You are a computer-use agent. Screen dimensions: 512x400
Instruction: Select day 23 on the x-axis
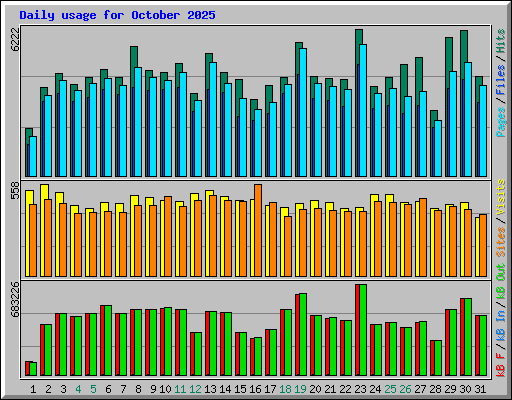click(360, 389)
